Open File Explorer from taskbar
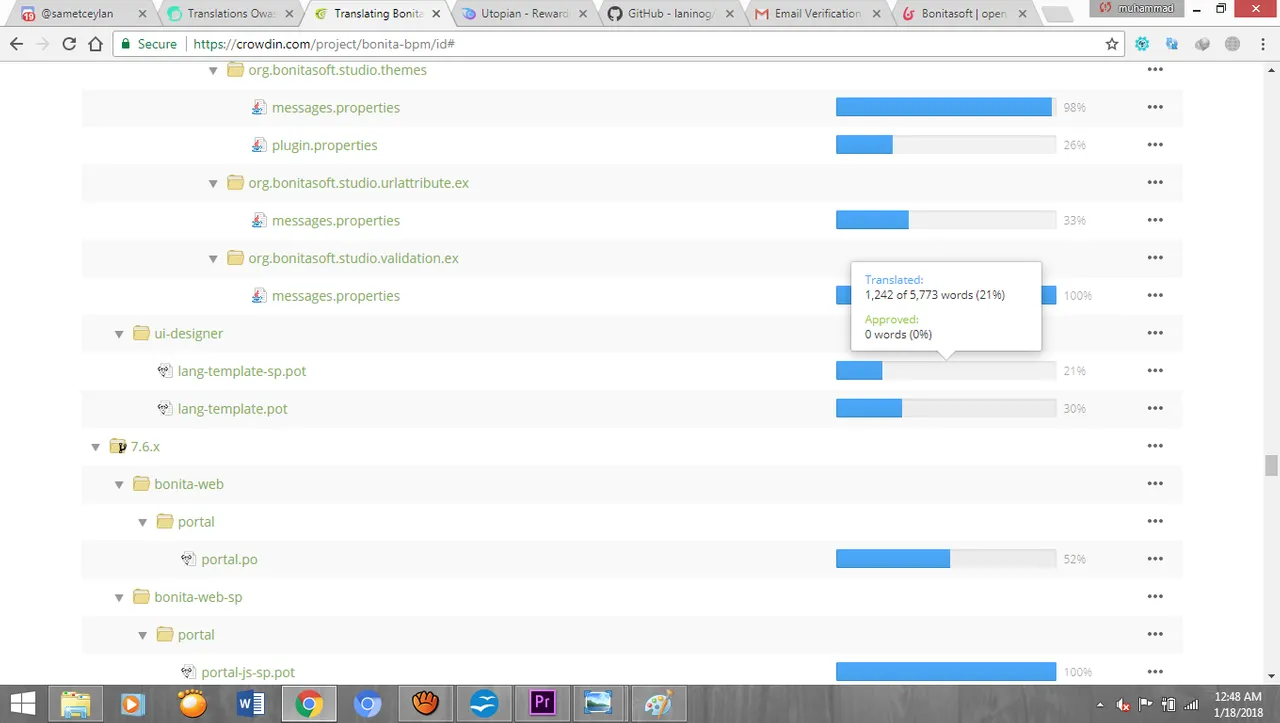The width and height of the screenshot is (1280, 723). [x=76, y=704]
